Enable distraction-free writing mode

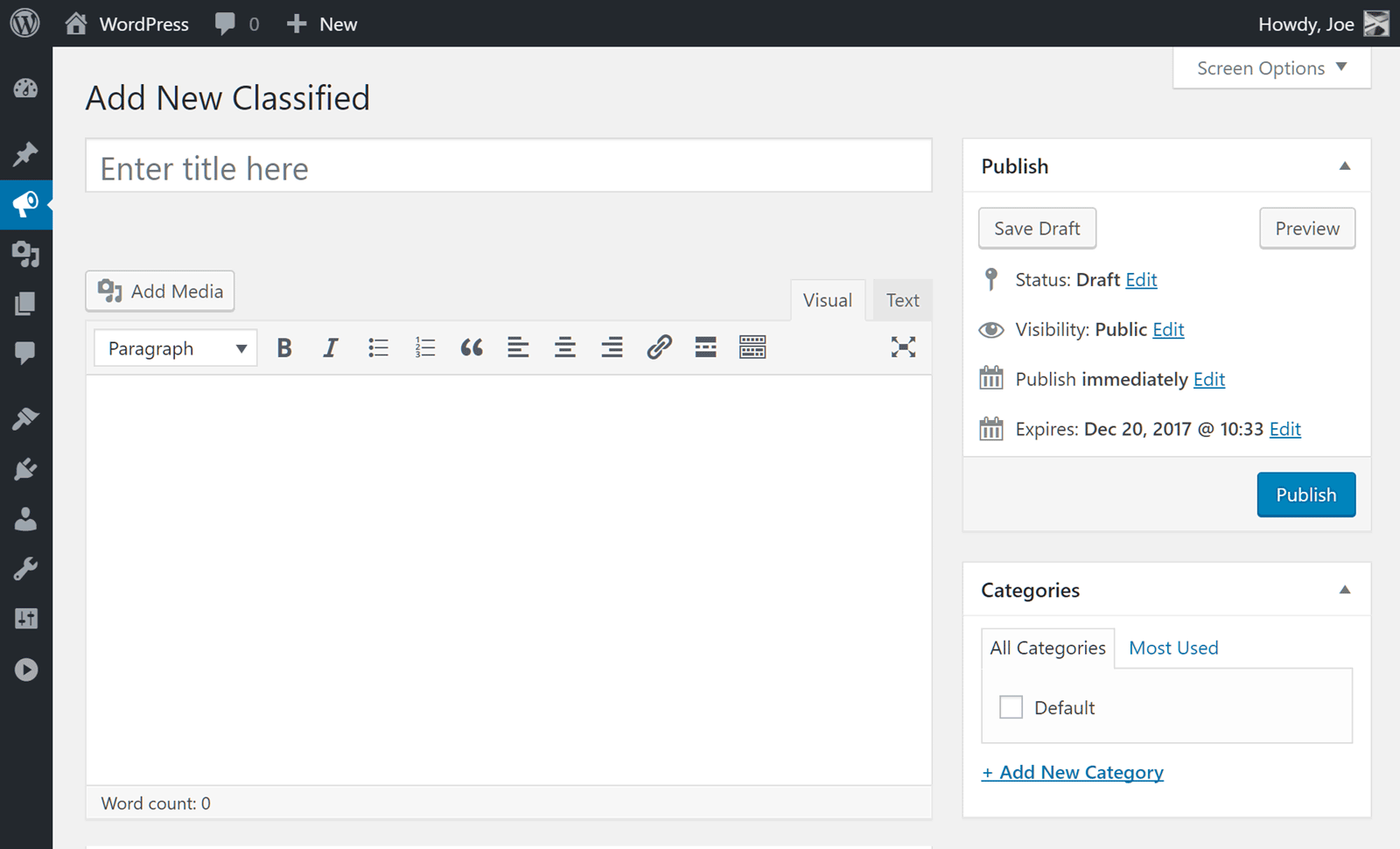click(903, 347)
